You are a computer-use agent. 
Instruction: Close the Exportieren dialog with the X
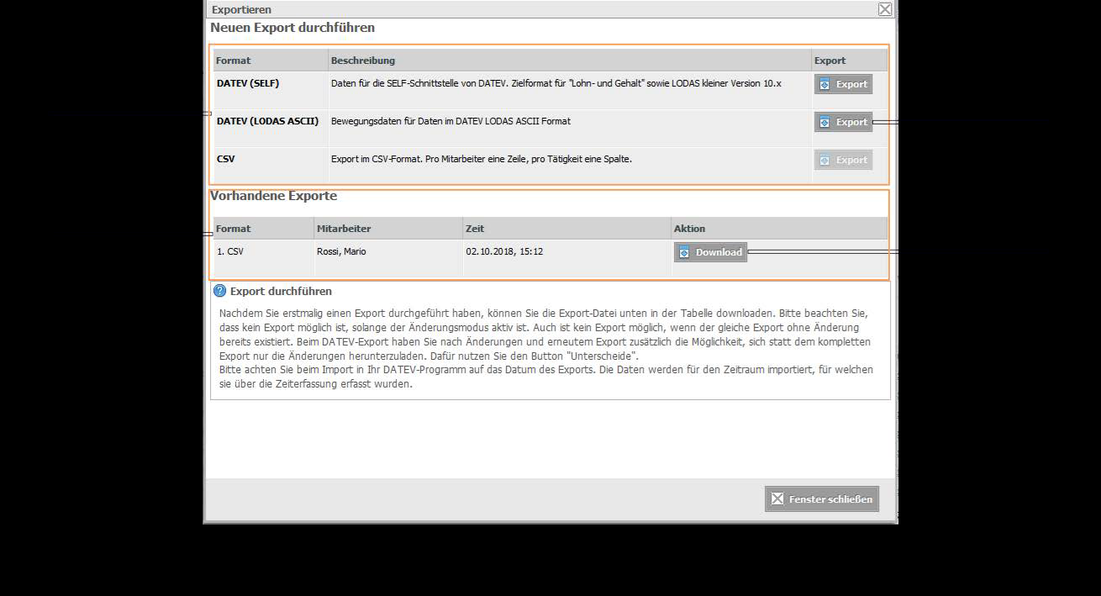885,9
